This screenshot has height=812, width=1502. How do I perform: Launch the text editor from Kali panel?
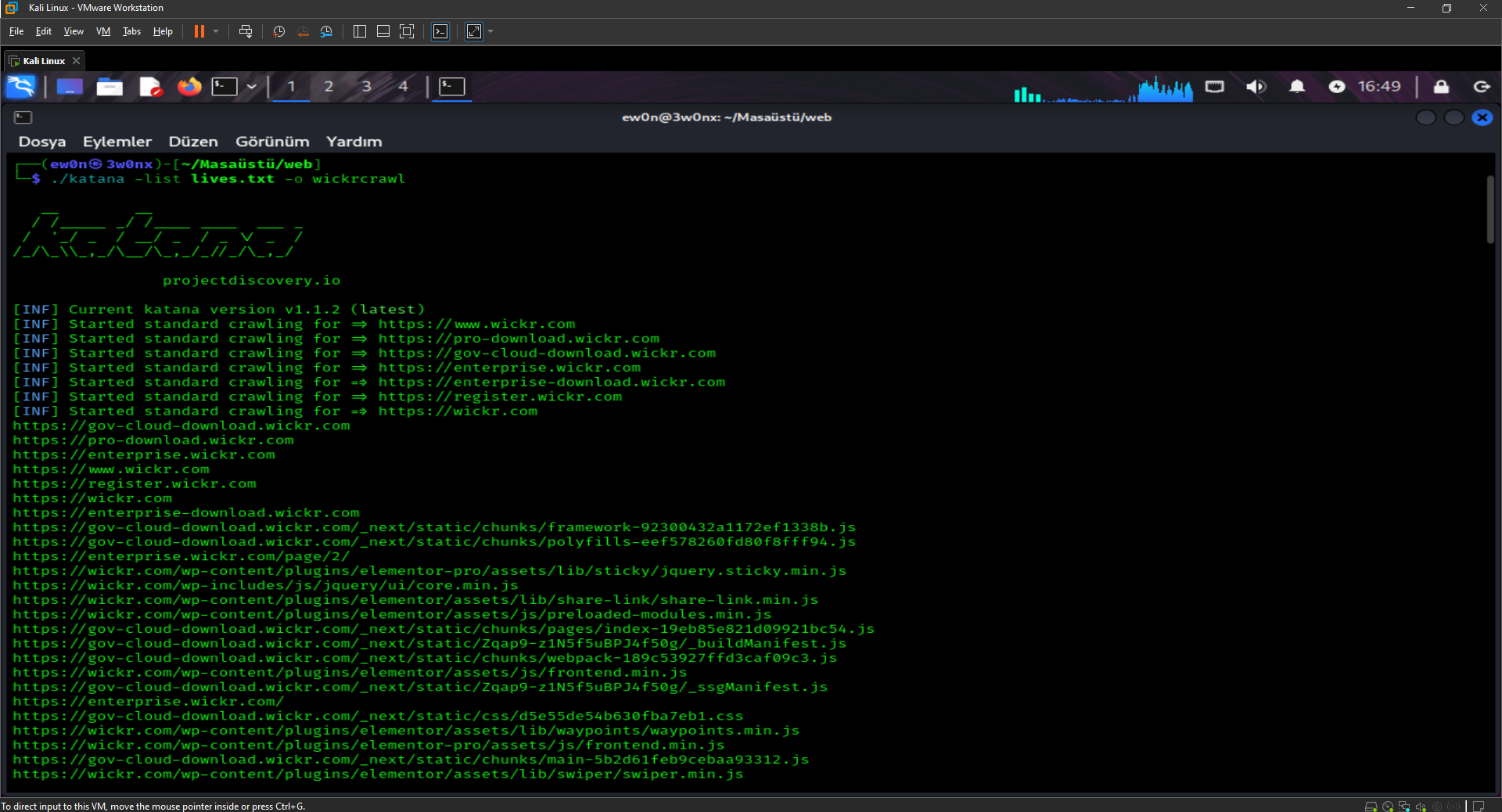coord(150,86)
